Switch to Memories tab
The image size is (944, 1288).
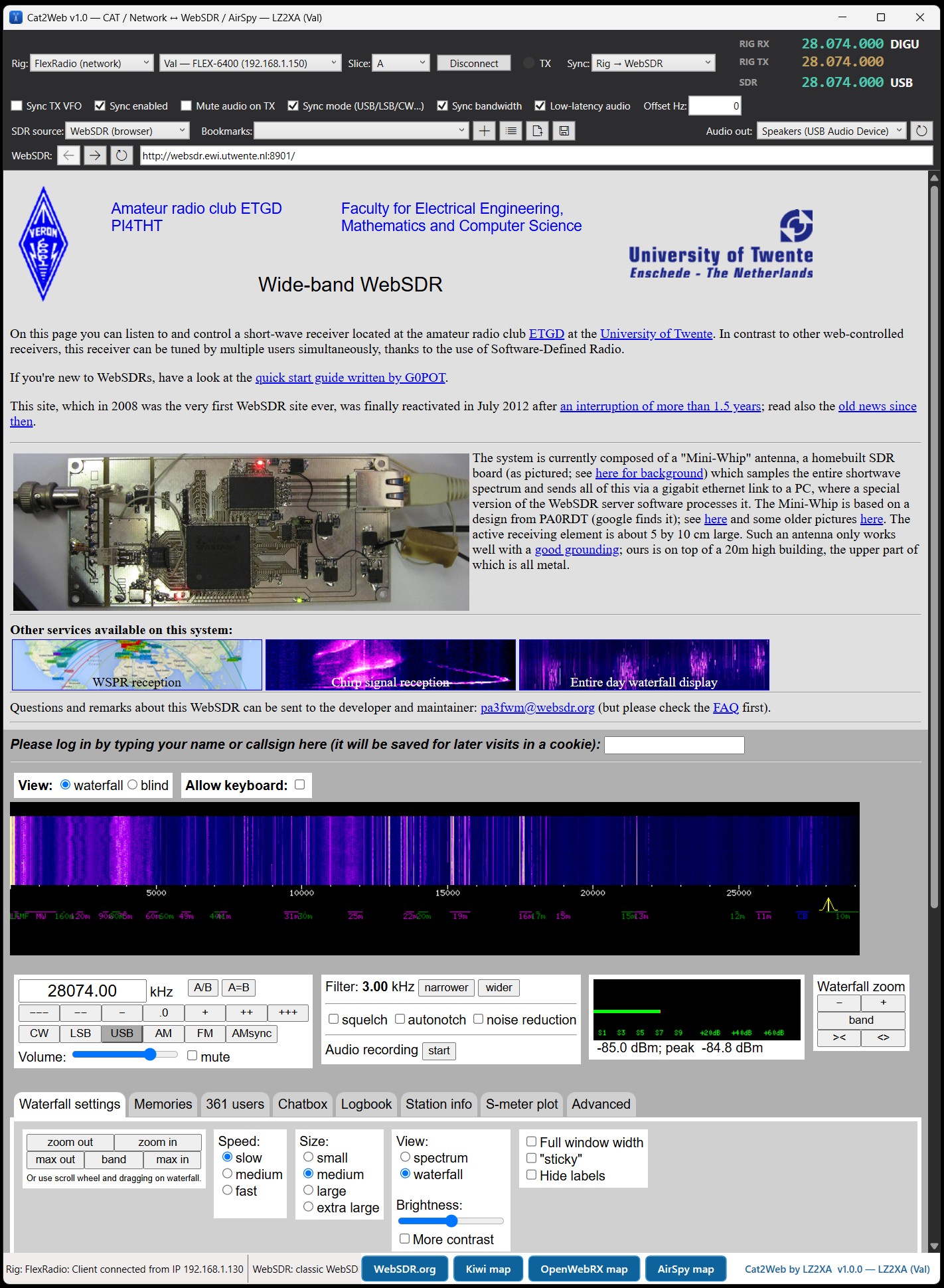tap(163, 1104)
